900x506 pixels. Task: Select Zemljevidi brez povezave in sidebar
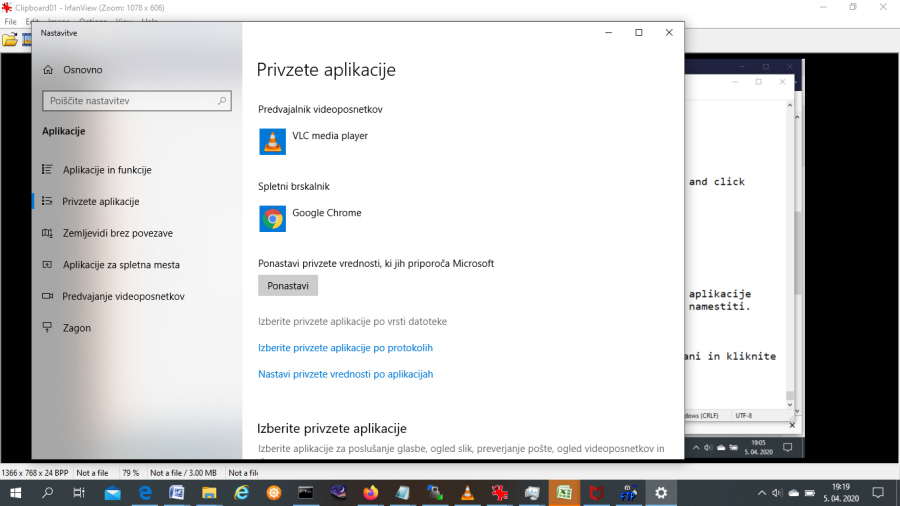tap(117, 233)
